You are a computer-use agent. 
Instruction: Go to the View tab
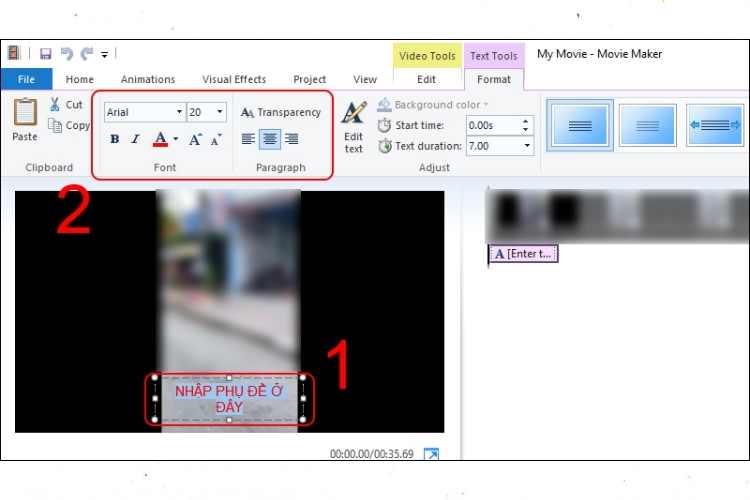coord(365,79)
